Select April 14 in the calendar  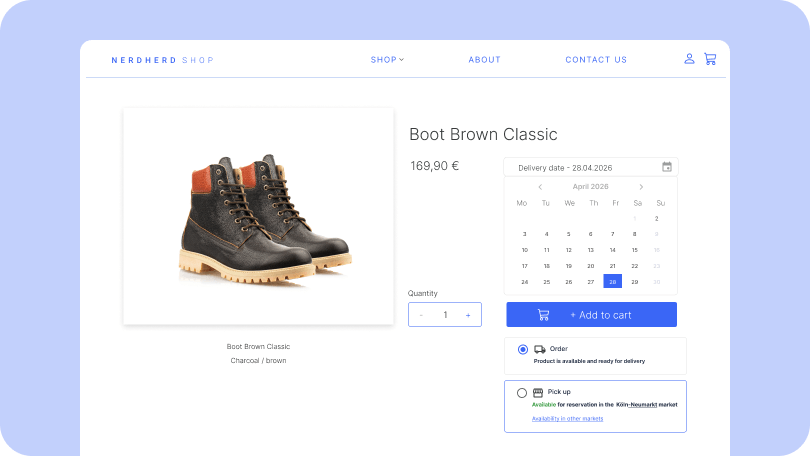613,250
